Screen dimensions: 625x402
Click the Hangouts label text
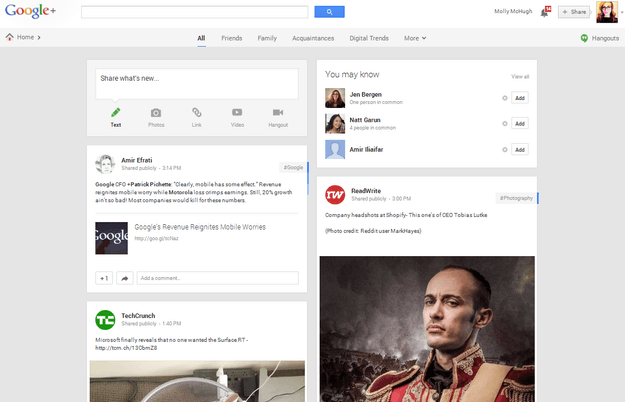click(x=605, y=38)
